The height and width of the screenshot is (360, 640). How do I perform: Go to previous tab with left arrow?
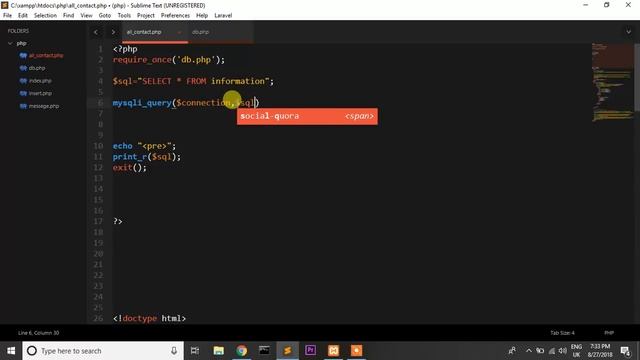[96, 32]
